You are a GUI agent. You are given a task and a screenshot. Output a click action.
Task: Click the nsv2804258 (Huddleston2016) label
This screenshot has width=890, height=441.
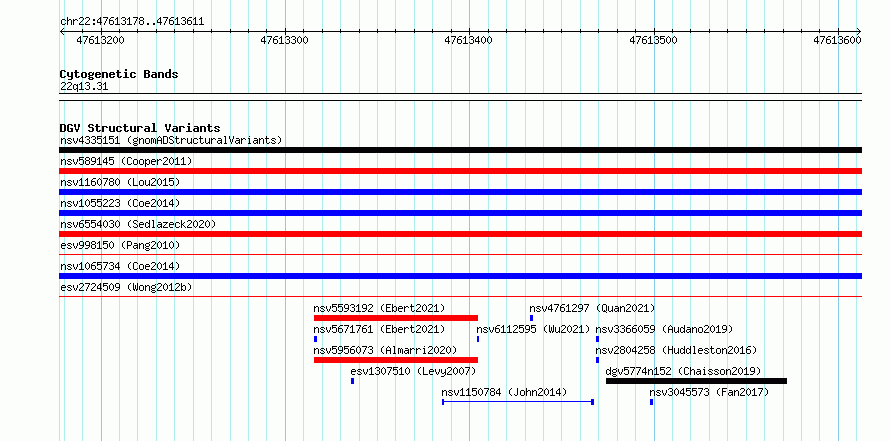coord(676,350)
